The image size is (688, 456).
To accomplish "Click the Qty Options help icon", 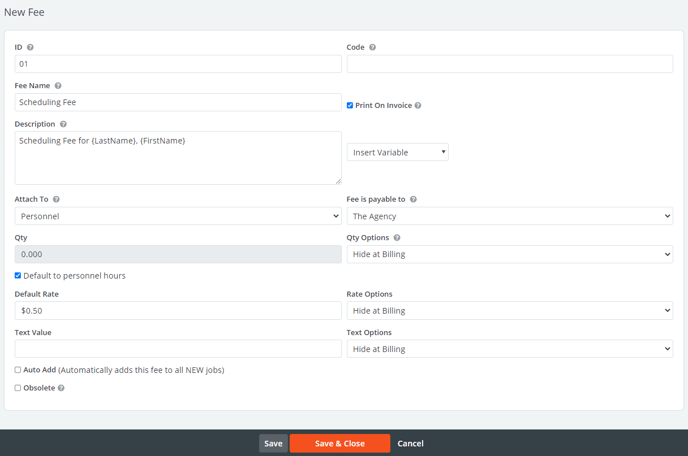I will (x=397, y=238).
